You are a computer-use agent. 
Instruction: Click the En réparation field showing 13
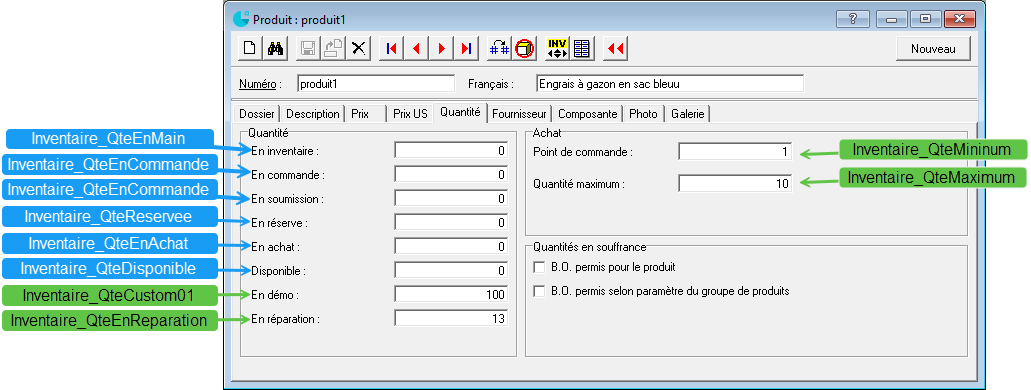tap(451, 318)
